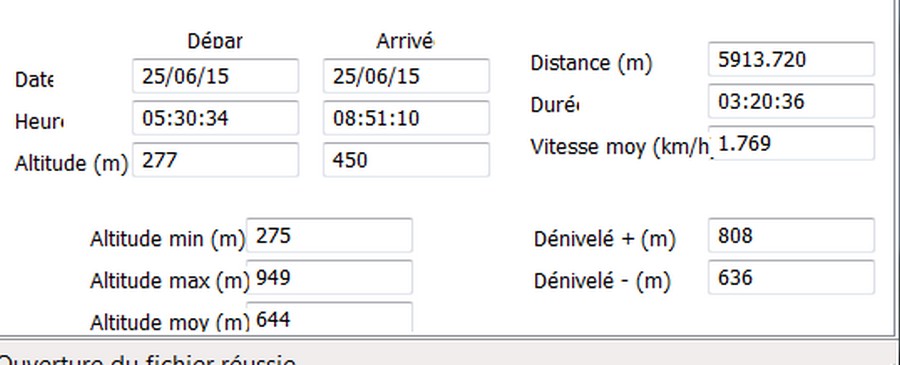This screenshot has width=900, height=365.
Task: Click the Distance (m) label
Action: [591, 63]
